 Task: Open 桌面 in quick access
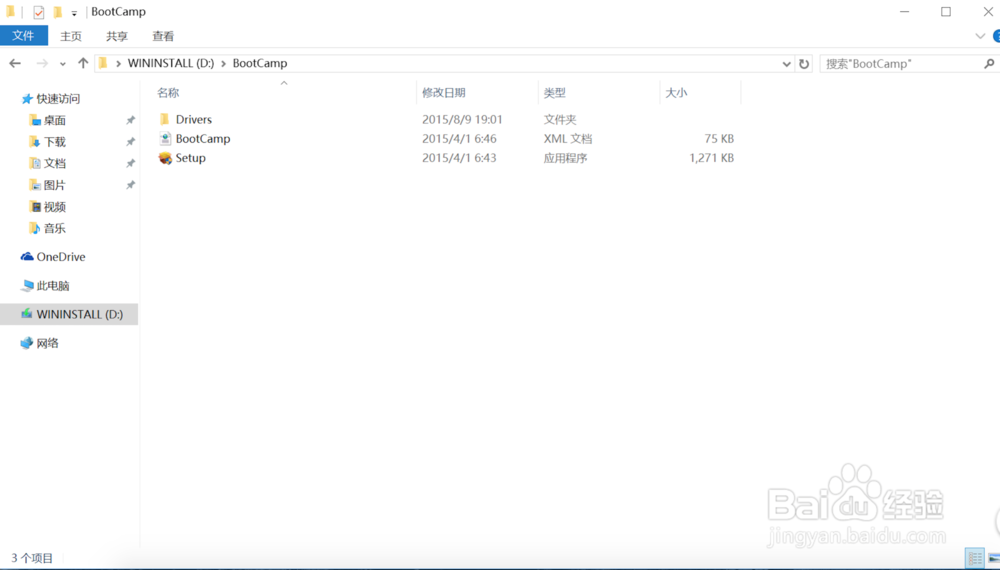(x=55, y=121)
